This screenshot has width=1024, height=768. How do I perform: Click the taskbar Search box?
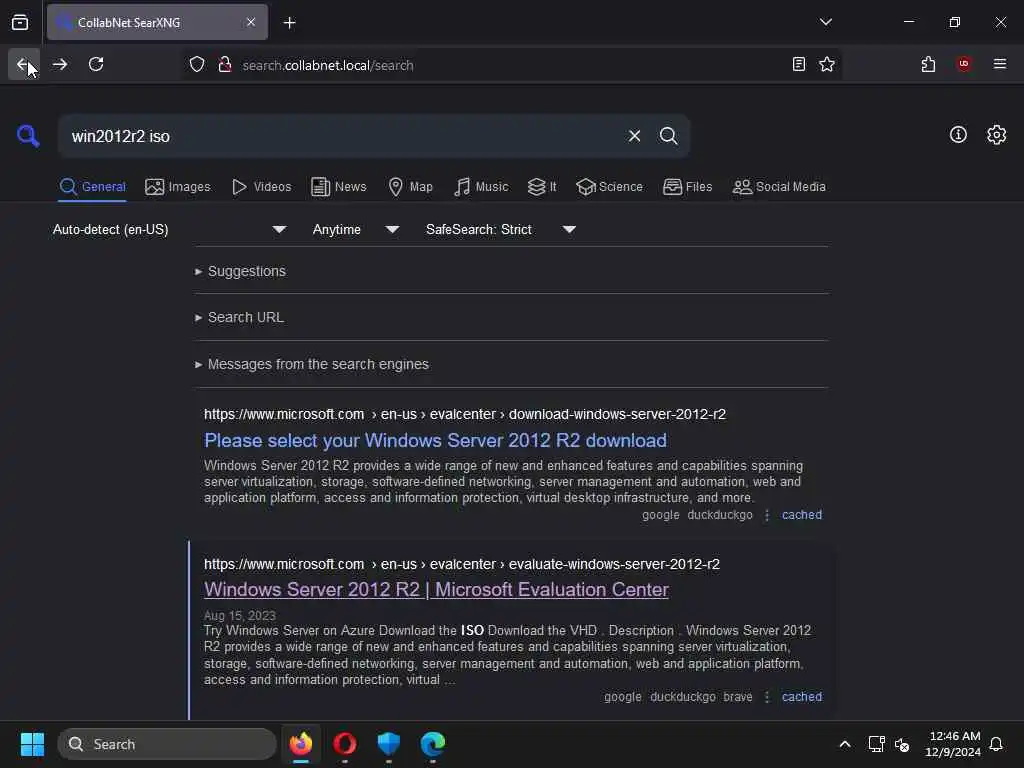tap(167, 744)
